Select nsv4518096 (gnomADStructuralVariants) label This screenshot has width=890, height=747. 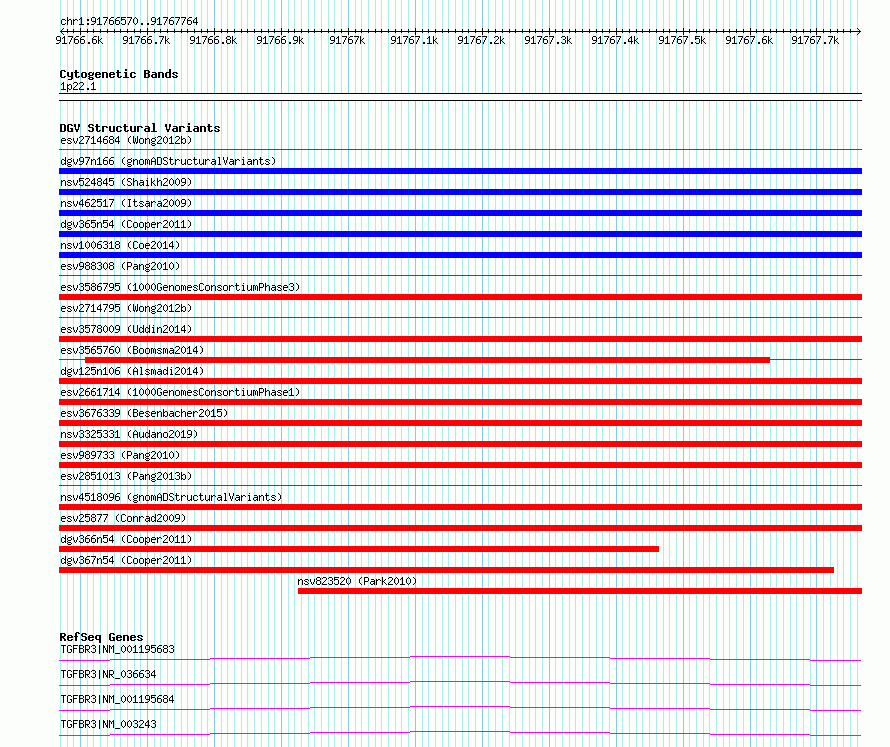click(x=171, y=497)
